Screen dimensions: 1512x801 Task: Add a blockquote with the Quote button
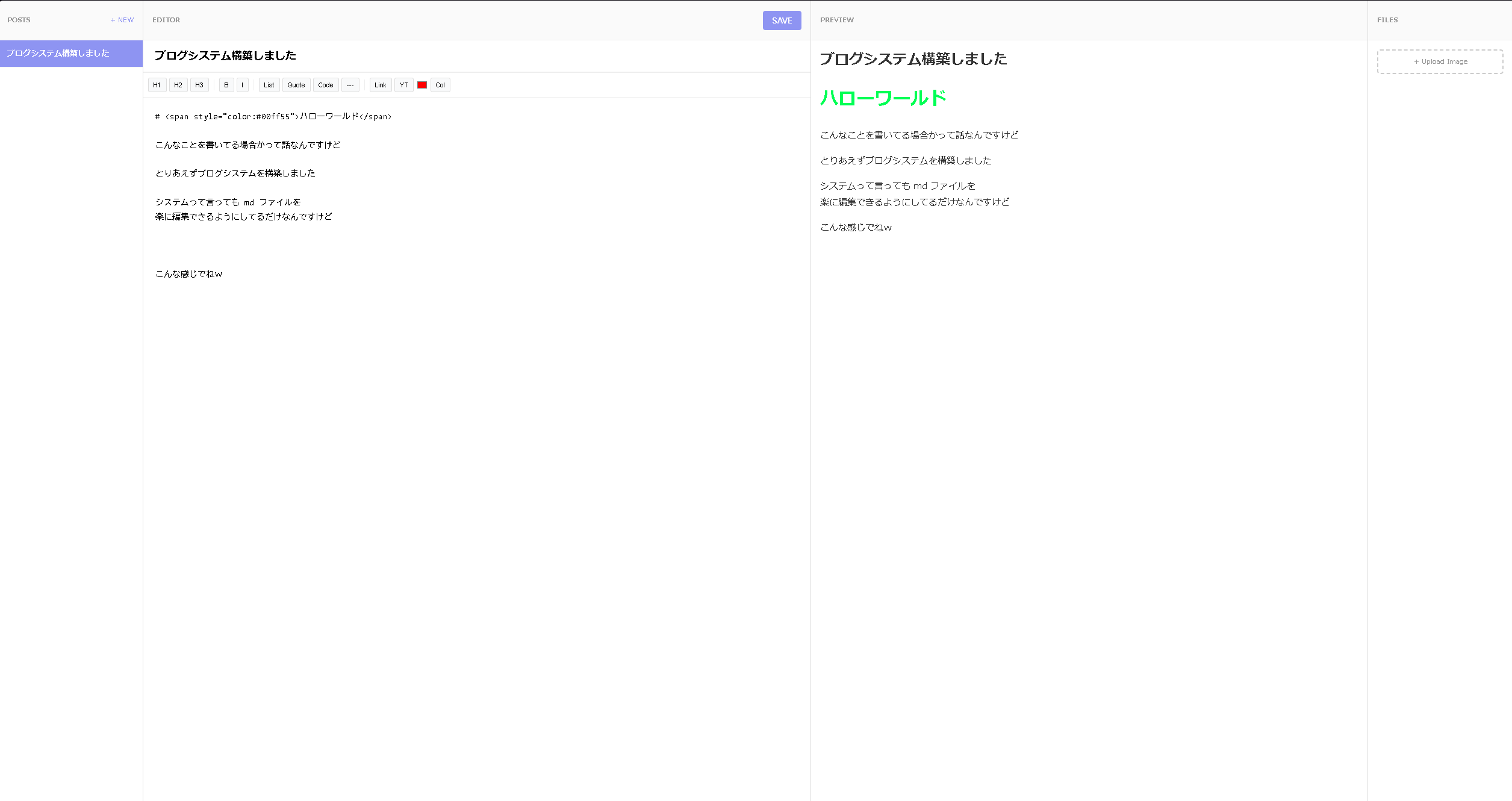click(296, 85)
